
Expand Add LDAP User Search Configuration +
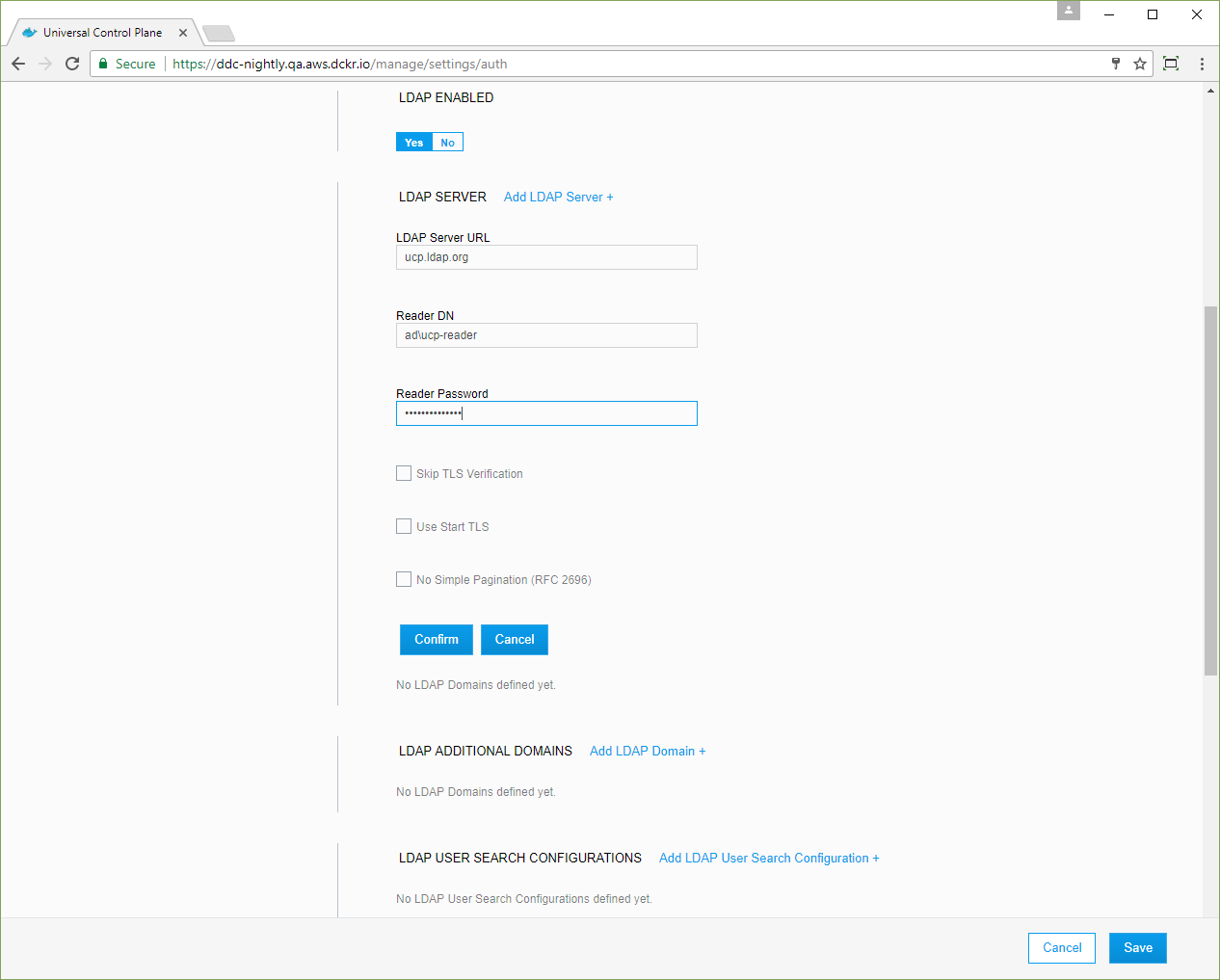click(x=768, y=858)
